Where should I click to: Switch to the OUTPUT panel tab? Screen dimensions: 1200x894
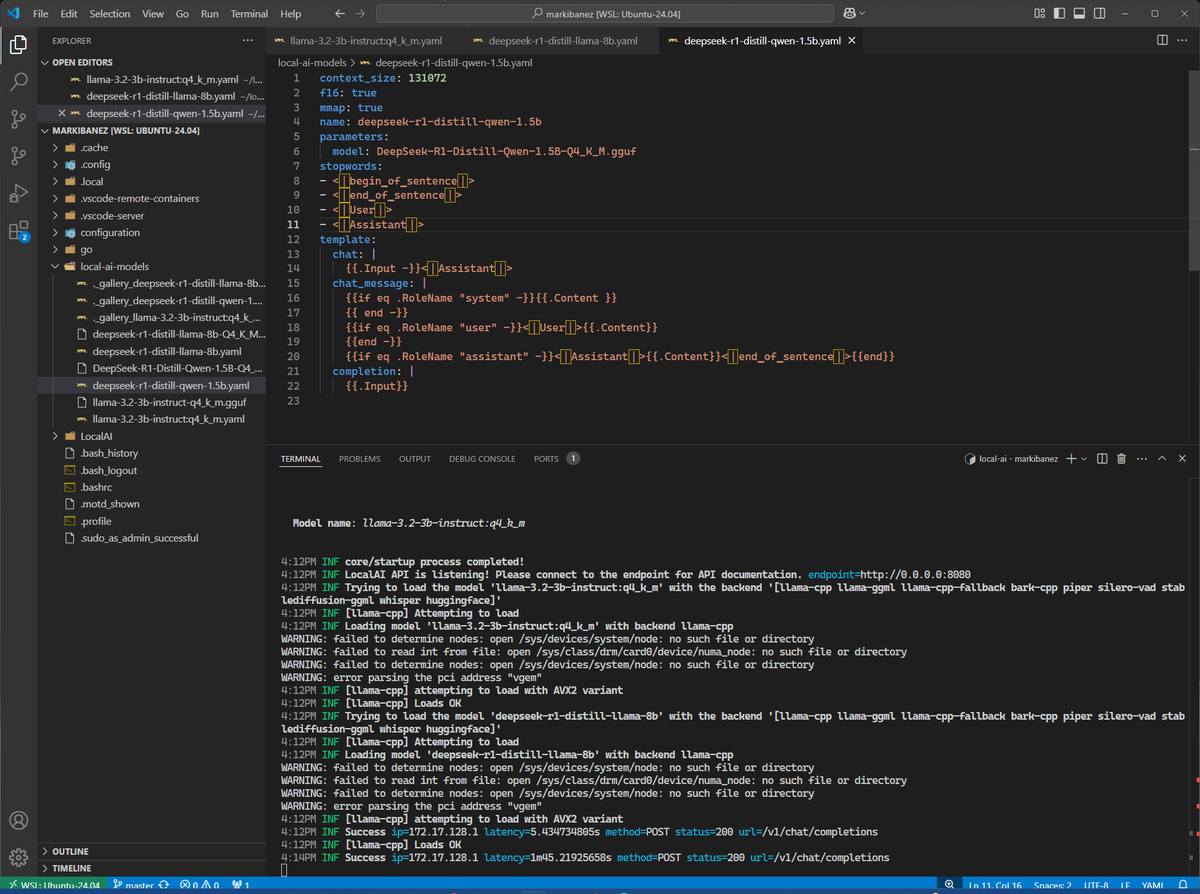click(415, 459)
